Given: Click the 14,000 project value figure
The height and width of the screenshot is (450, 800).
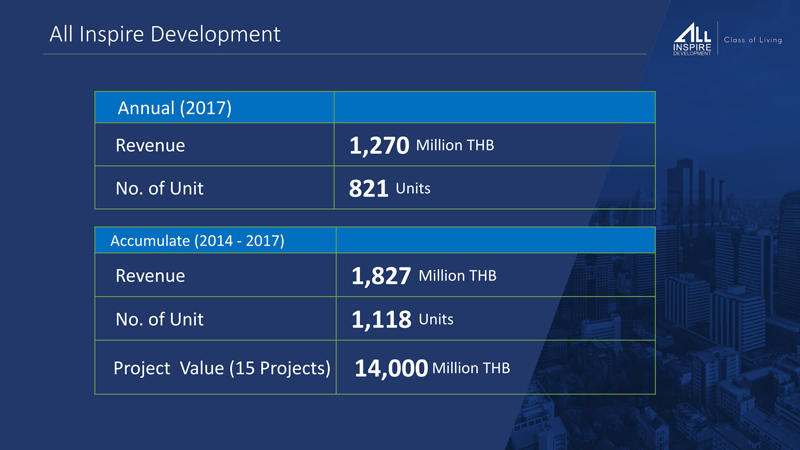Looking at the screenshot, I should click(x=391, y=369).
